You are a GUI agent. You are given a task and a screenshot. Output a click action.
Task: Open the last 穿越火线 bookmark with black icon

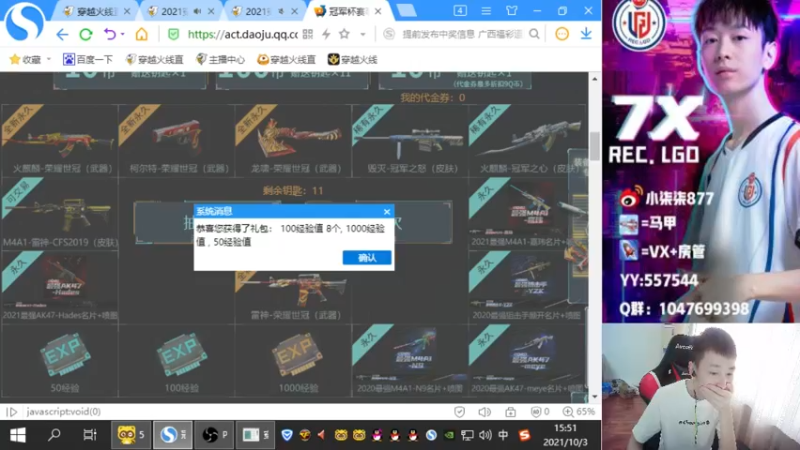352,60
